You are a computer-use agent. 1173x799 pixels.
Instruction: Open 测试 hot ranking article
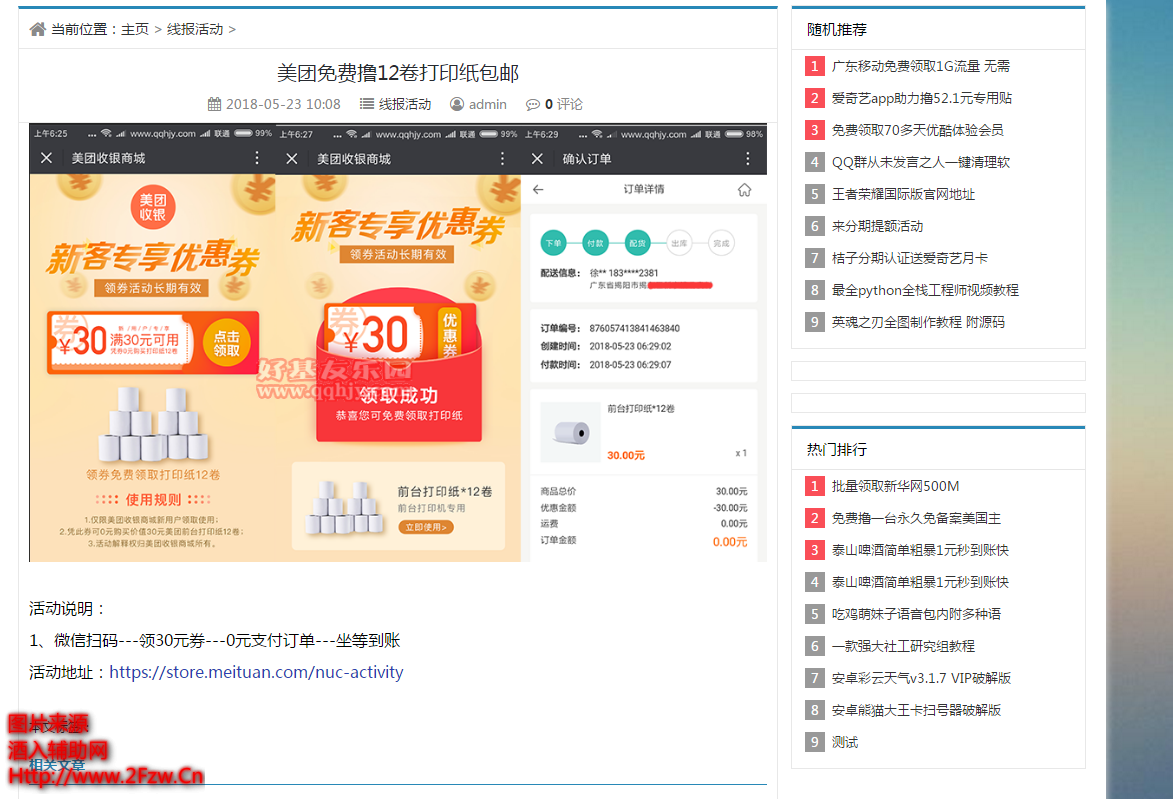[x=845, y=742]
